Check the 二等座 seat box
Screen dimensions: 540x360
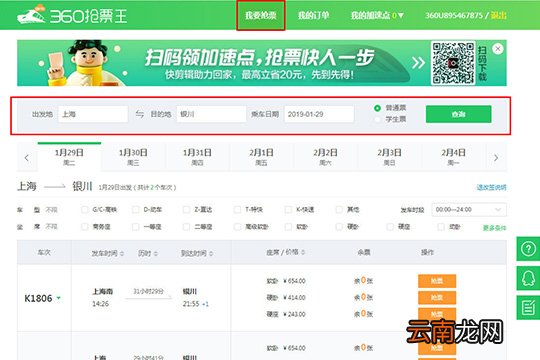[x=186, y=227]
